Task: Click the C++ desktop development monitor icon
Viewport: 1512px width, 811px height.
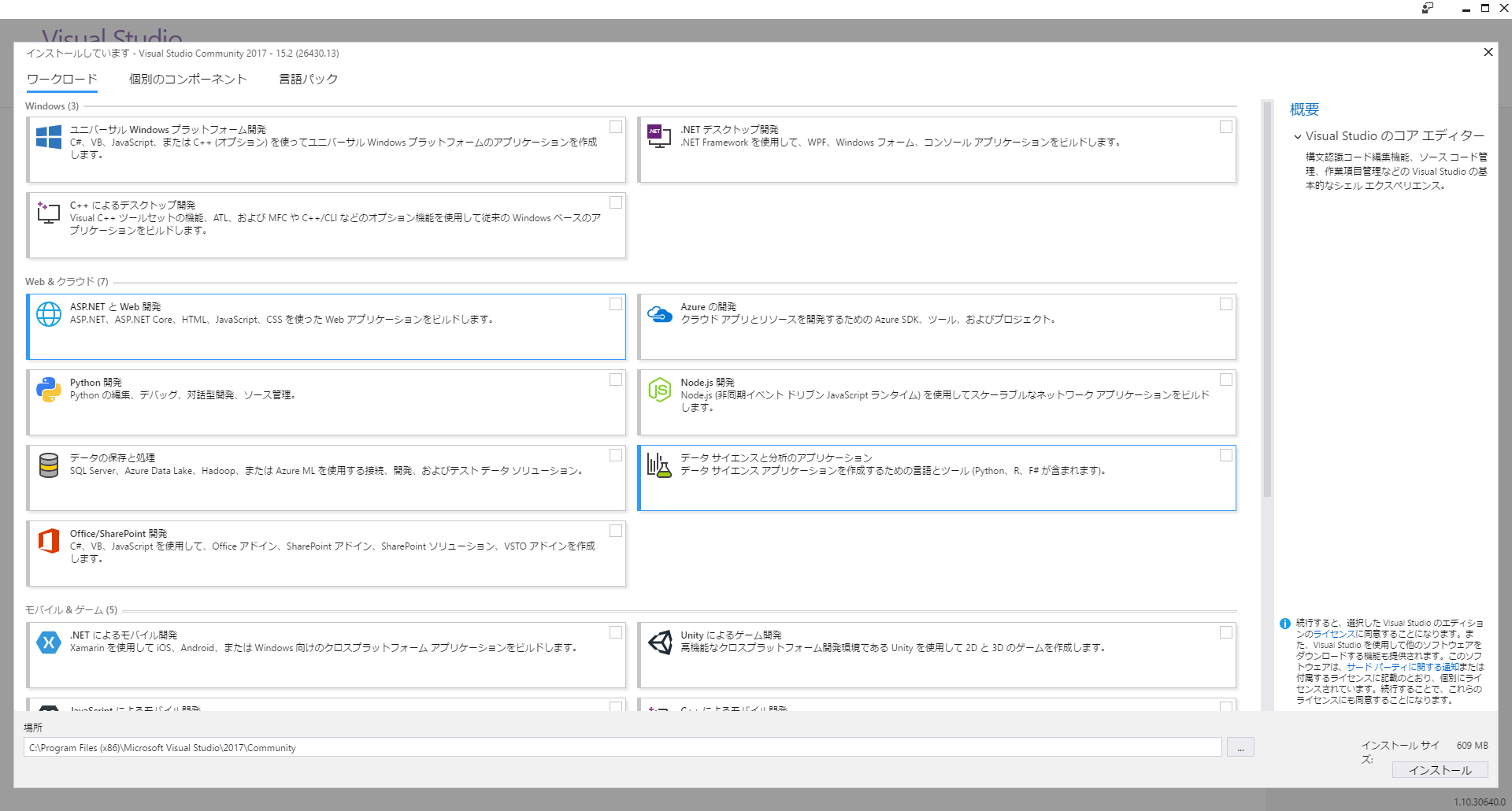Action: pos(49,212)
